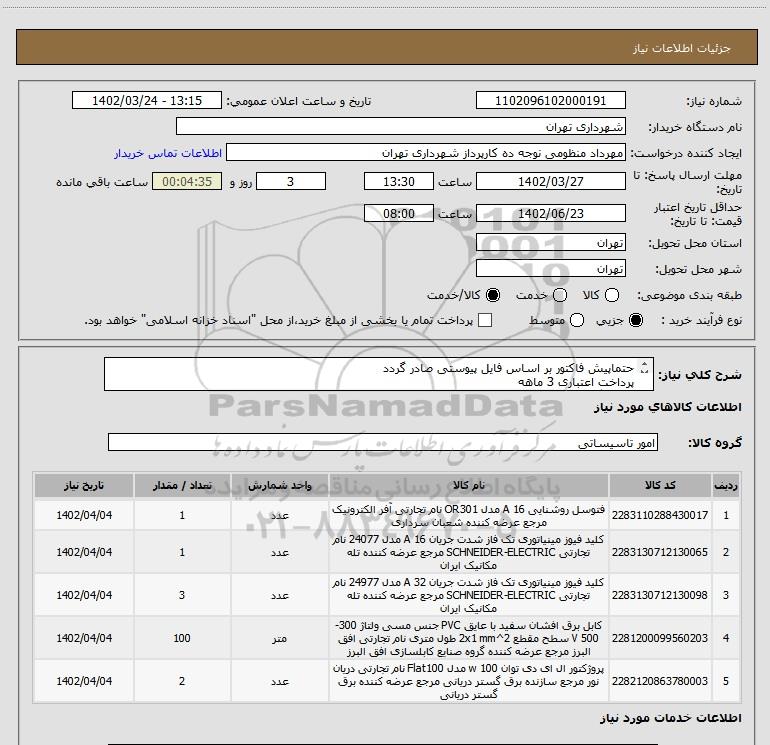Click the جزئیات اطلاعات نیاز page header
The image size is (770, 745).
[681, 48]
